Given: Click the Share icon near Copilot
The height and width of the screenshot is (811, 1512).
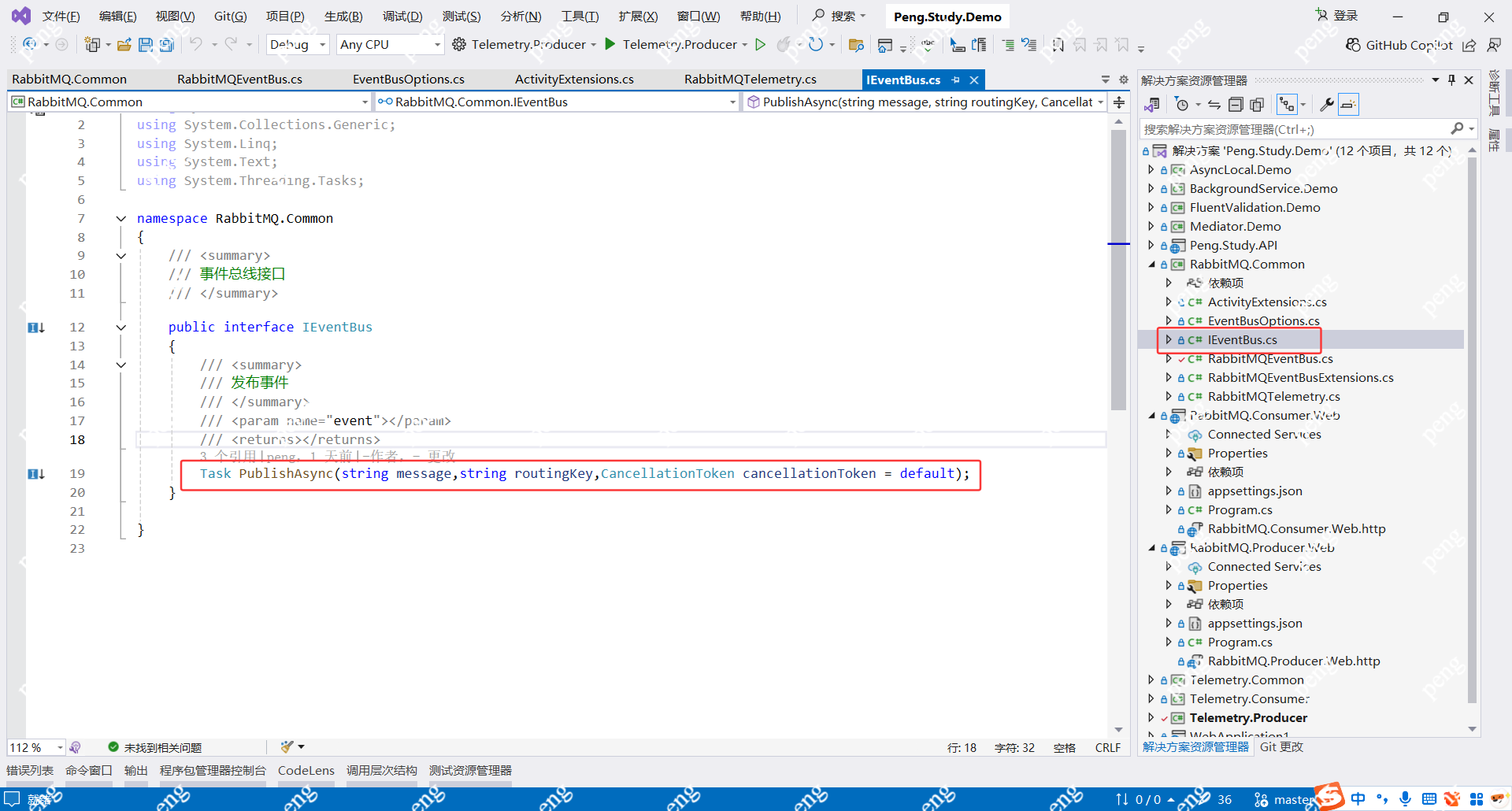Looking at the screenshot, I should [1469, 45].
